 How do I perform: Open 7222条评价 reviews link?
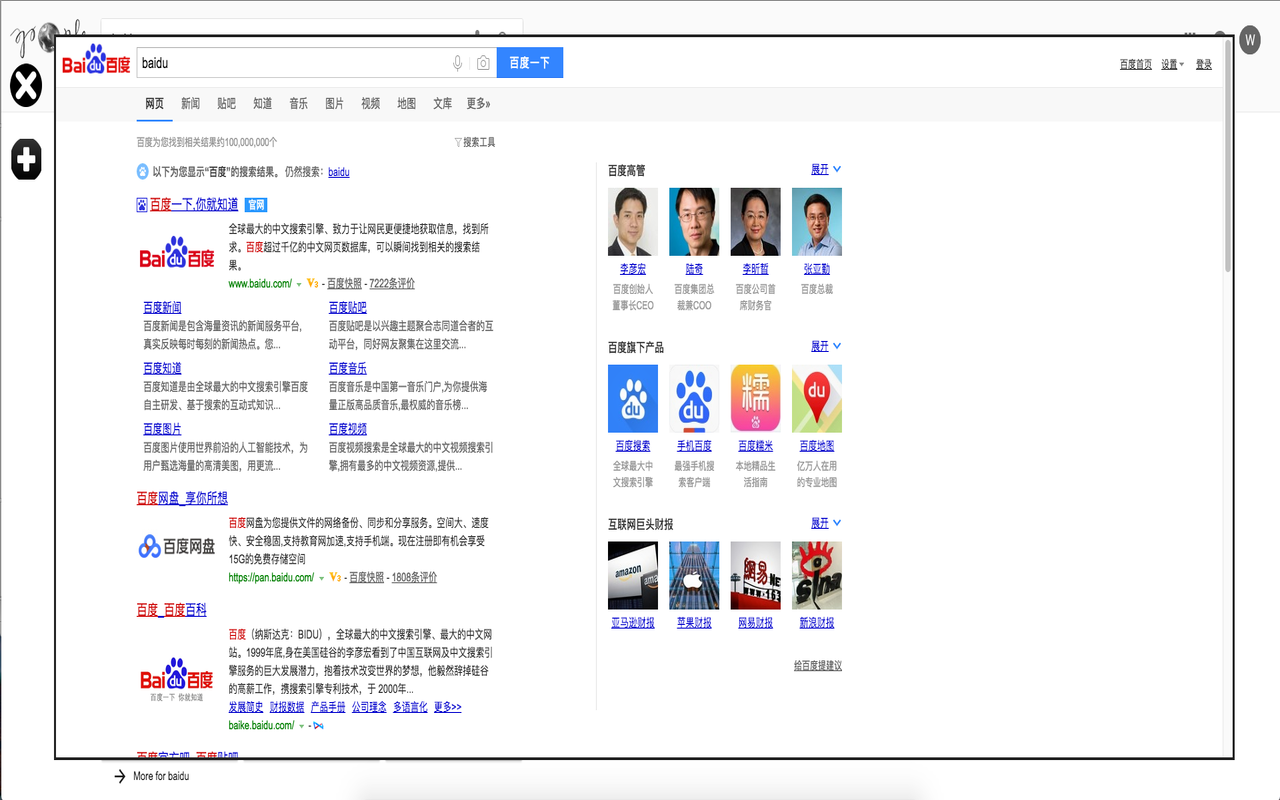[392, 284]
